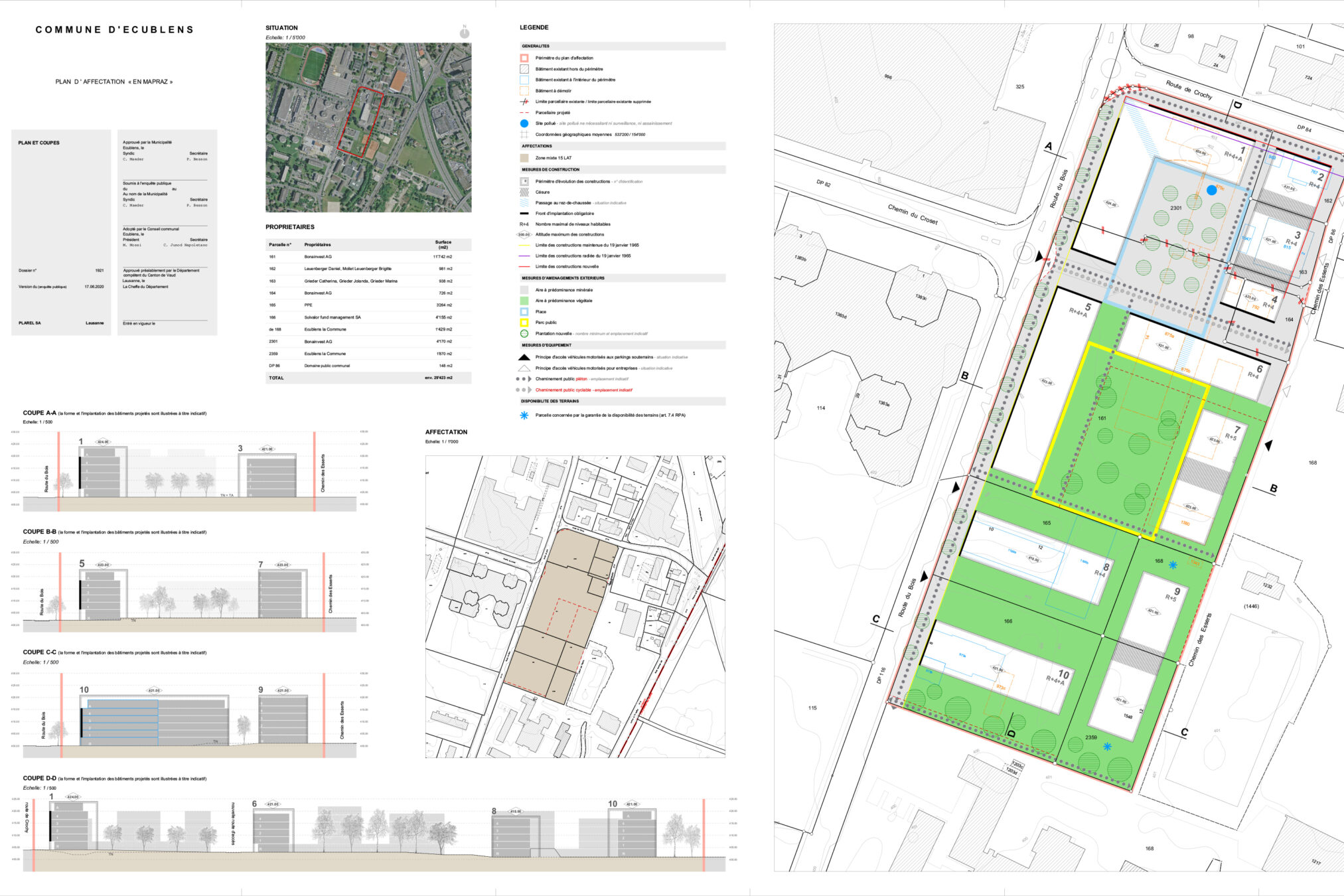This screenshot has height=896, width=1344.
Task: Click the 'Périmètre d'évolution des constructions' legend symbol
Action: (524, 181)
